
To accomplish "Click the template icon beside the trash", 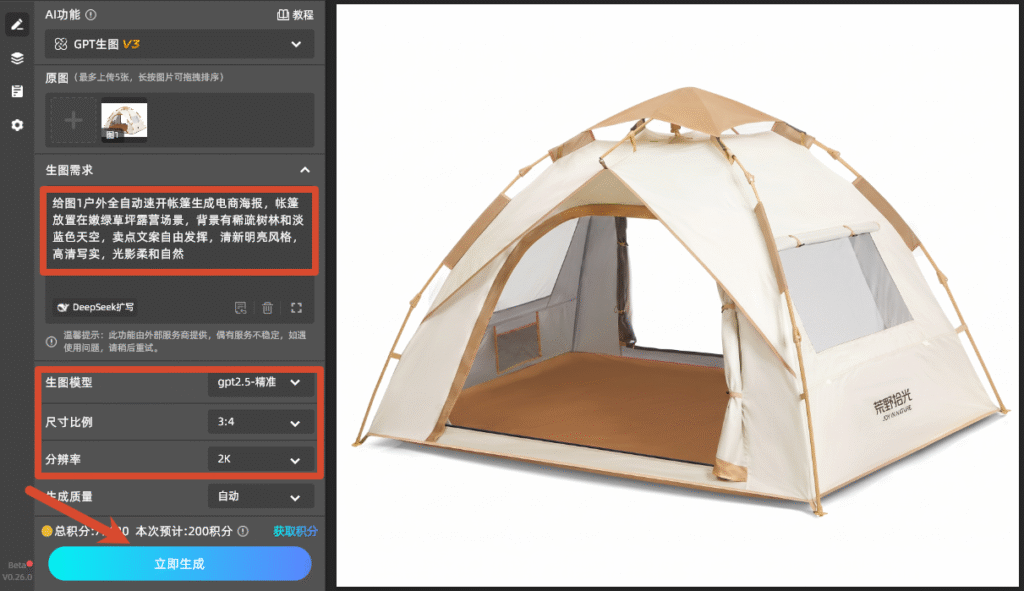I will click(x=240, y=308).
